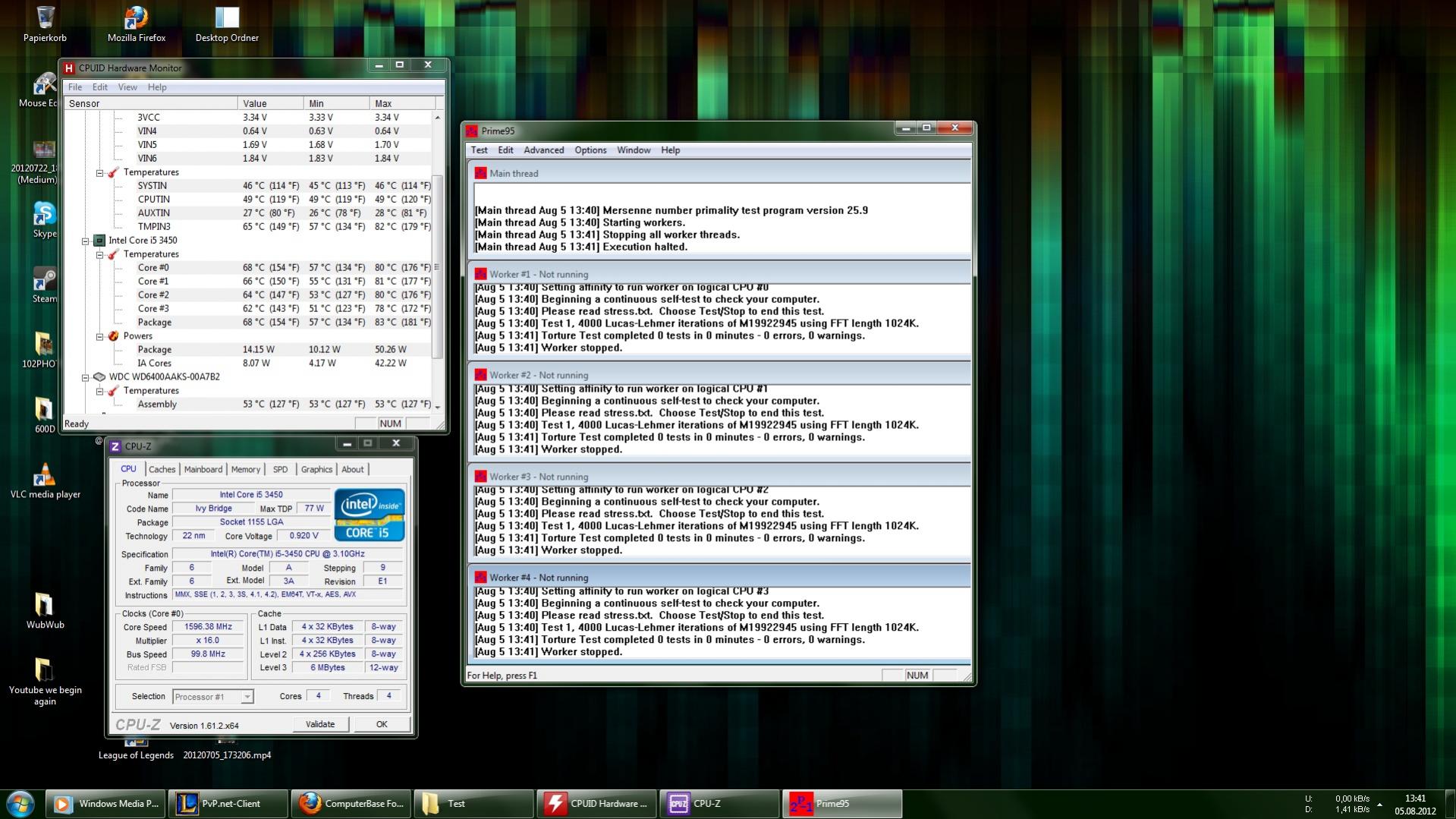Switch to the SPD tab in CPU-Z
The height and width of the screenshot is (819, 1456).
[280, 470]
